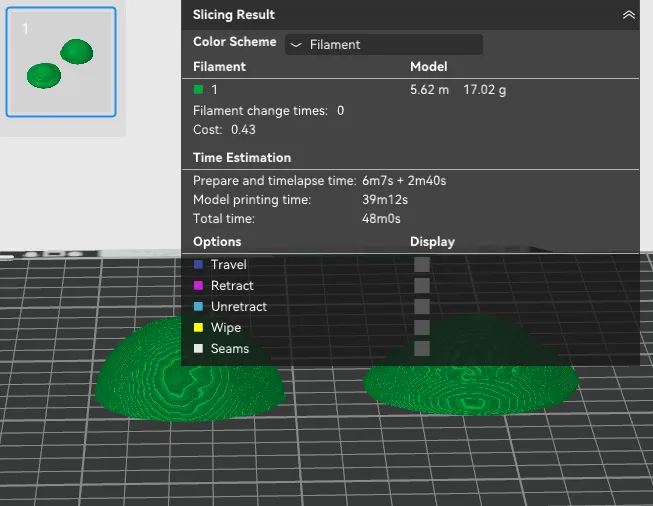The image size is (653, 506).
Task: Enable the Travel display checkbox
Action: [x=422, y=264]
